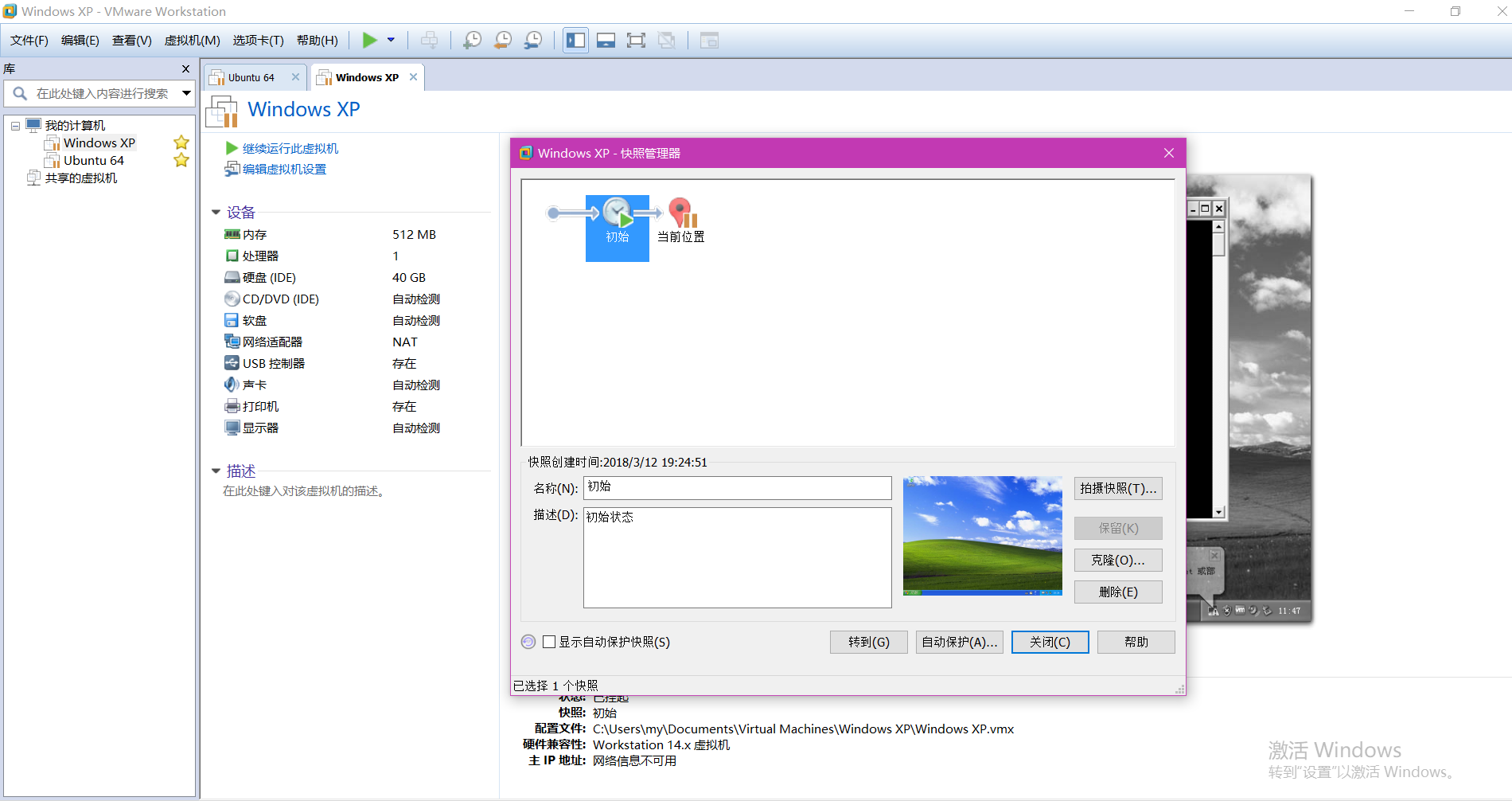Click the USB 控制器 device icon

tap(232, 364)
